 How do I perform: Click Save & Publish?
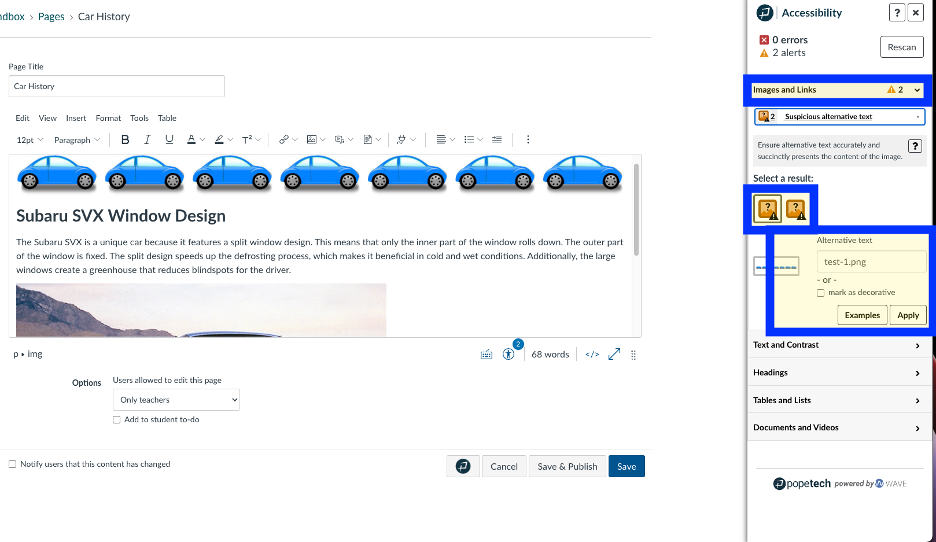[567, 466]
